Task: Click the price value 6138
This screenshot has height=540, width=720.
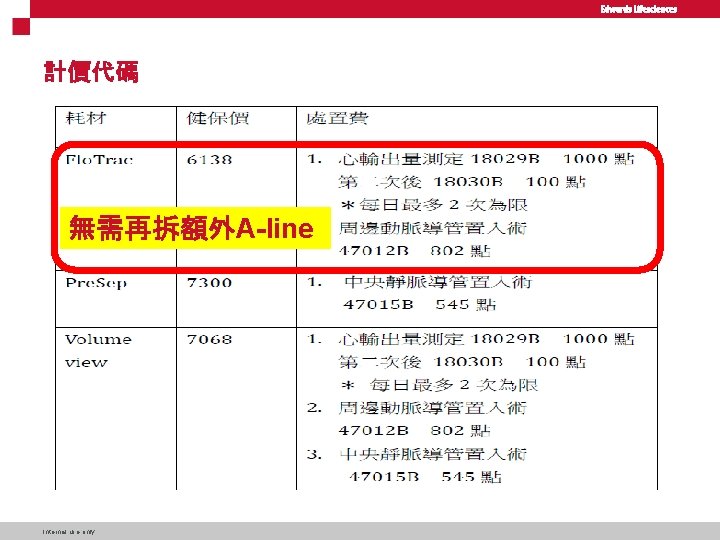Action: pos(209,160)
